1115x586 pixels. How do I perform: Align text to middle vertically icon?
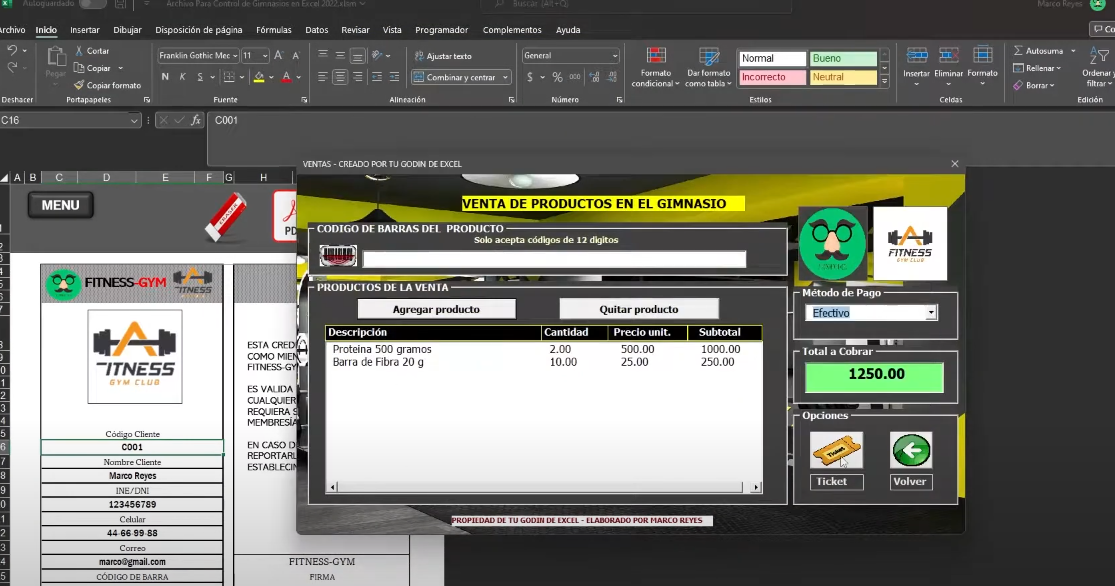point(340,55)
